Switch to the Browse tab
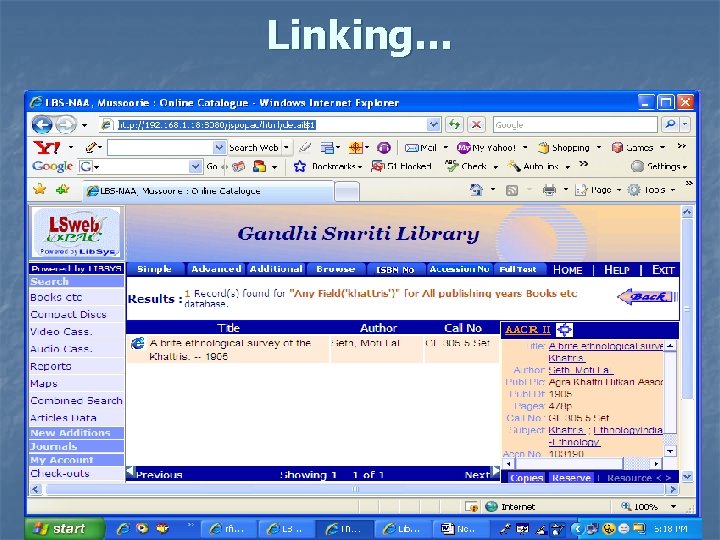This screenshot has height=540, width=720. point(336,269)
